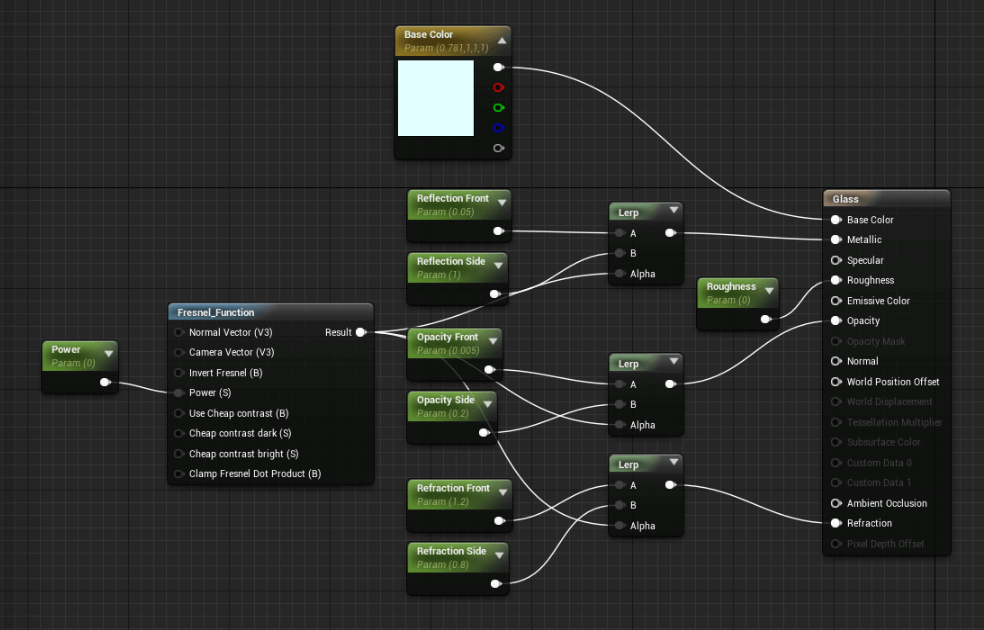Click the Fresnel Normal Vector input pin
The width and height of the screenshot is (984, 630).
(x=179, y=333)
